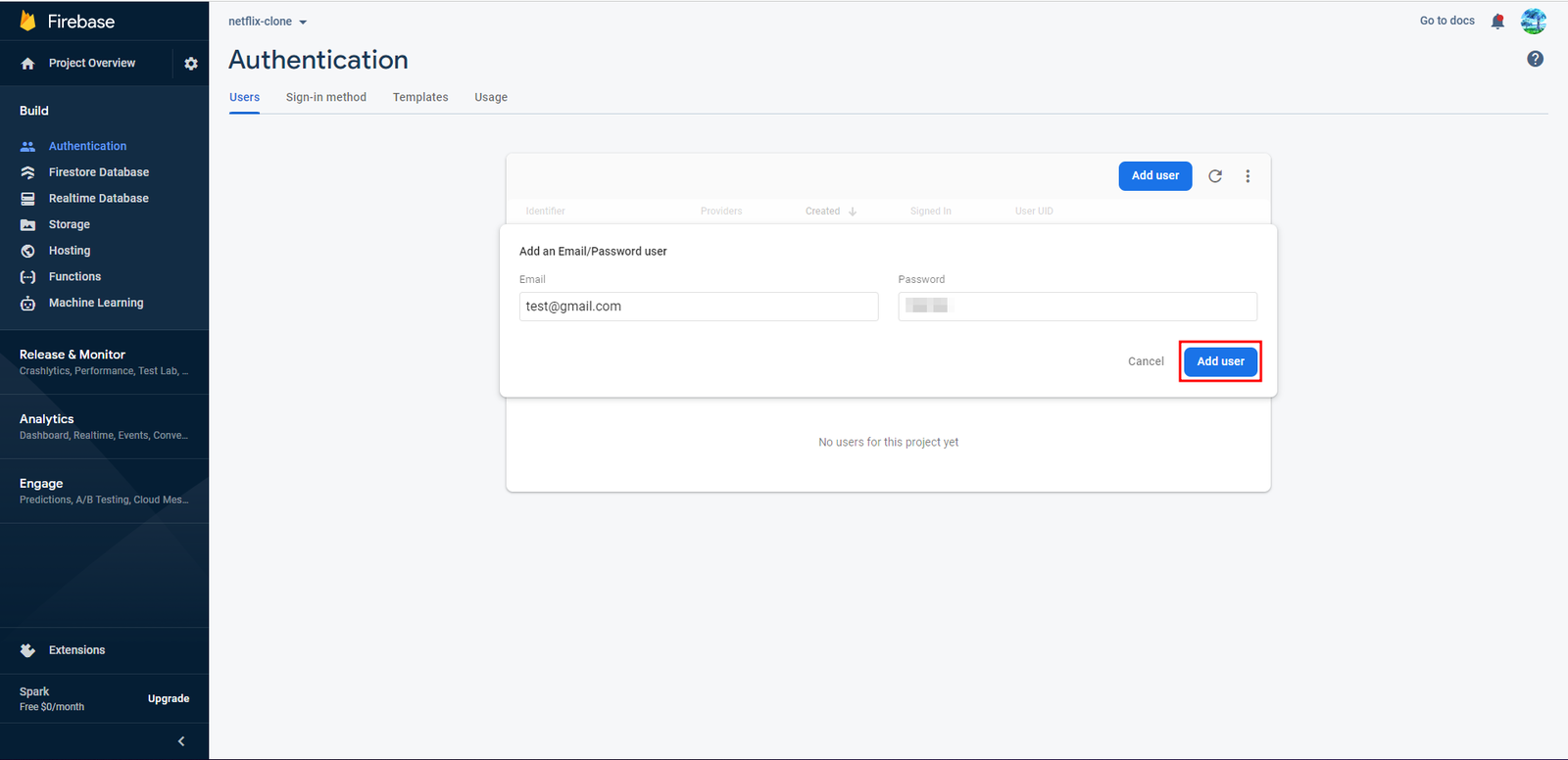
Task: Click the Identifier column header
Action: pos(545,212)
